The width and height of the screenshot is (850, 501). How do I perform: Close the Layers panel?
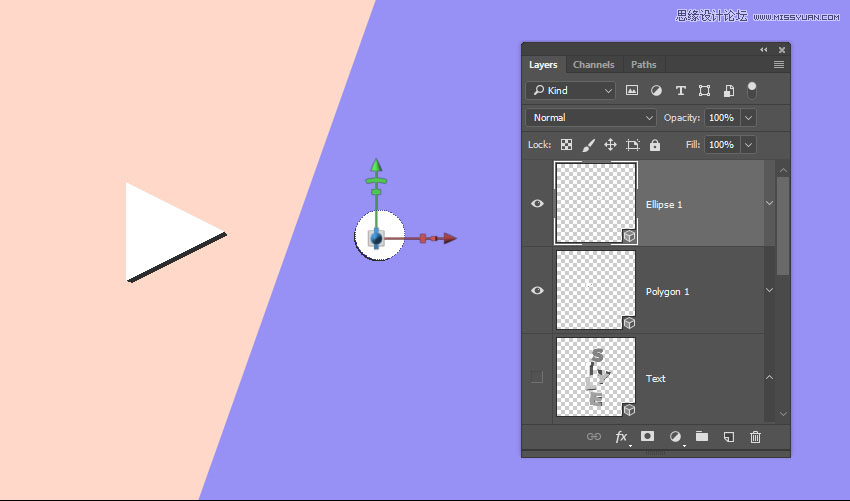pyautogui.click(x=782, y=50)
